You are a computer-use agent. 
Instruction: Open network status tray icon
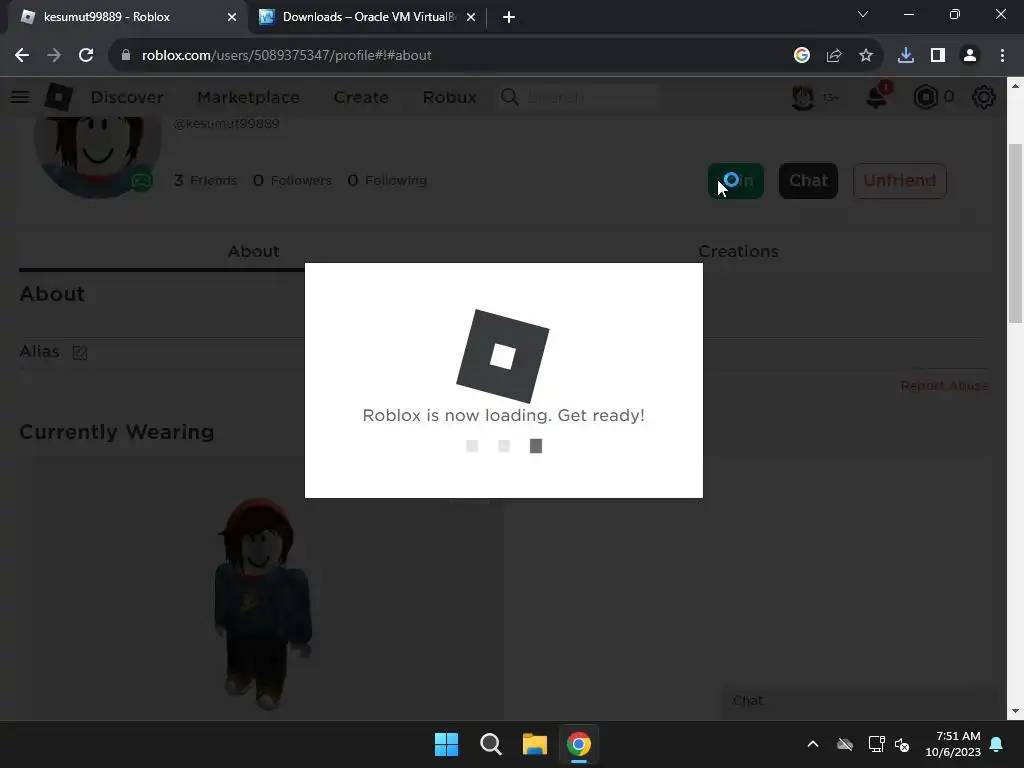876,744
